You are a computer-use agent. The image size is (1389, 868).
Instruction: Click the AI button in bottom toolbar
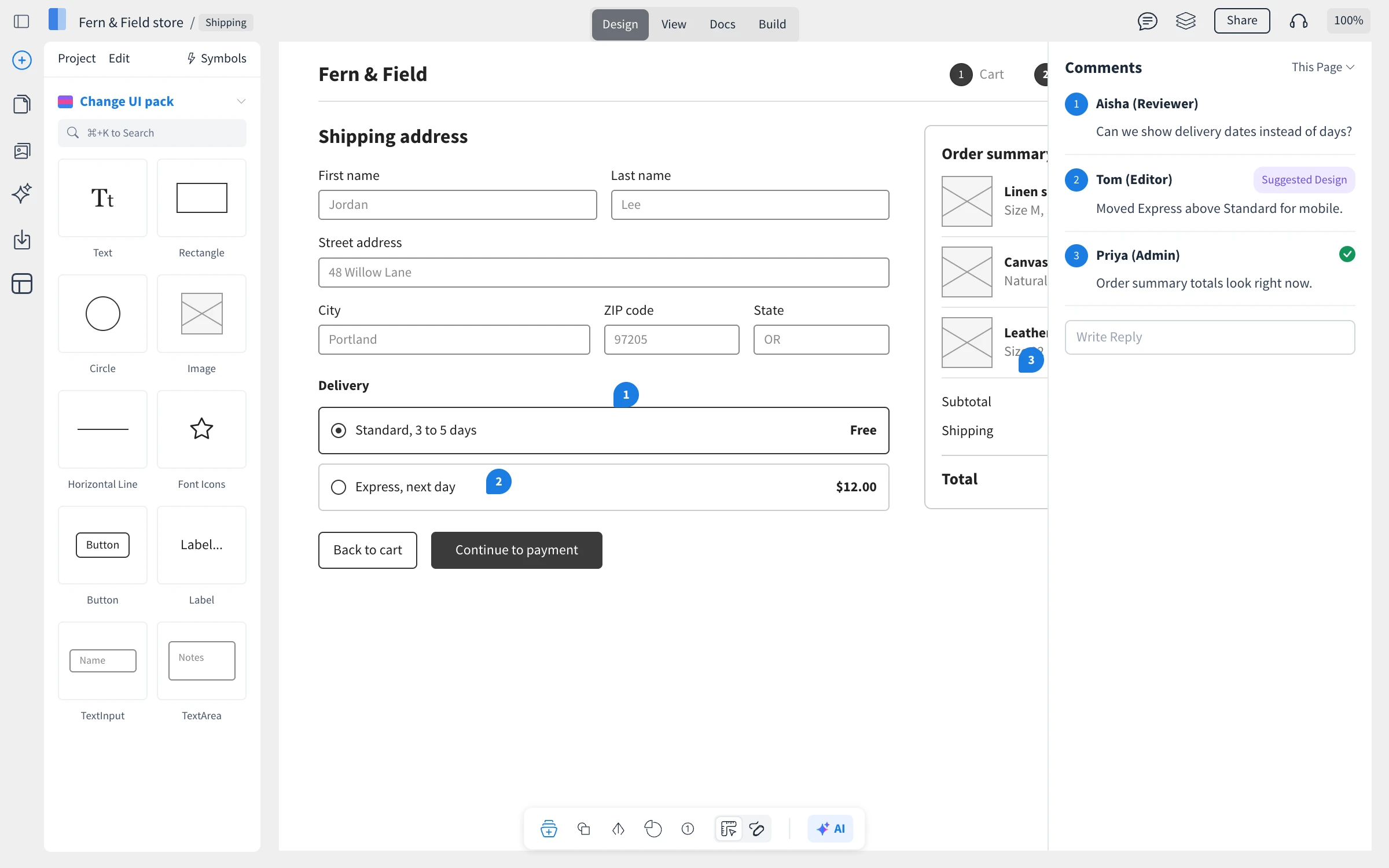click(x=831, y=829)
